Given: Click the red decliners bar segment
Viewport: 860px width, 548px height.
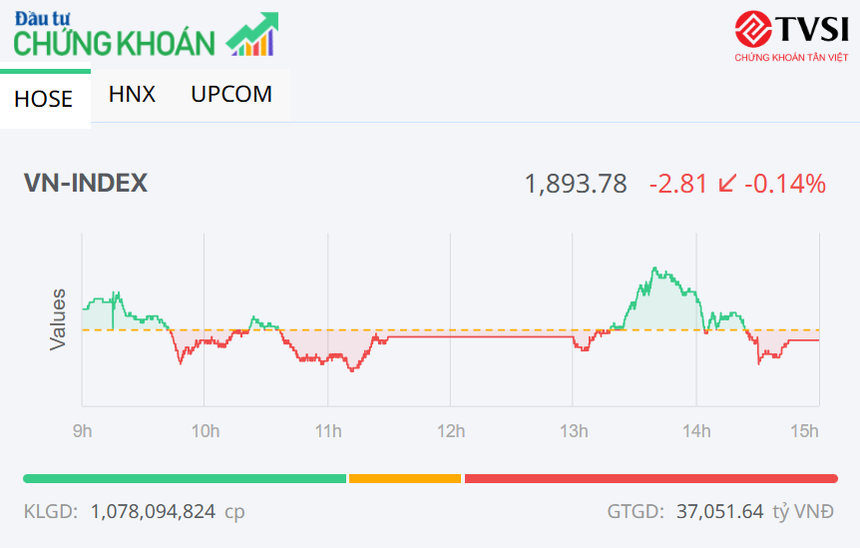Looking at the screenshot, I should point(650,479).
